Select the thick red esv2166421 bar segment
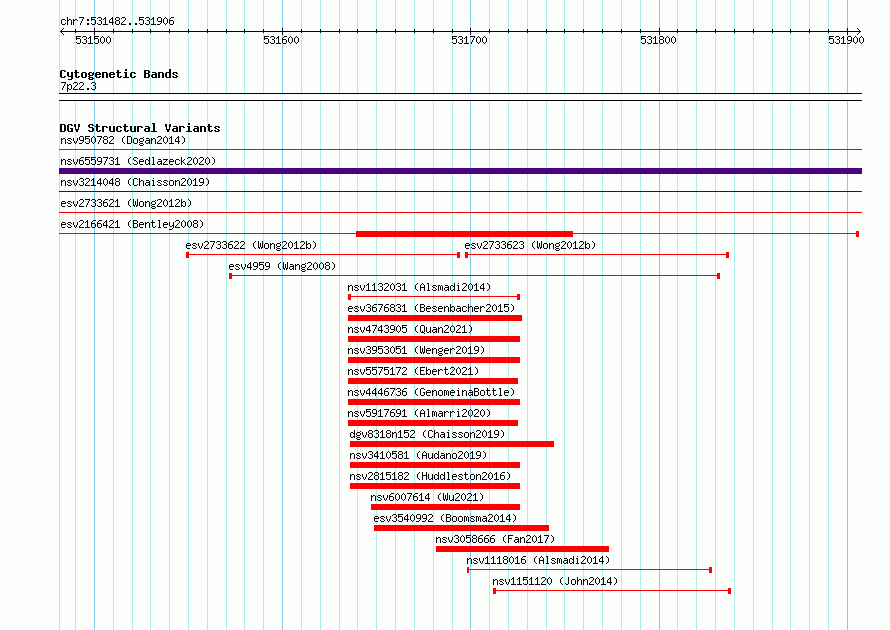This screenshot has height=630, width=890. pos(464,234)
